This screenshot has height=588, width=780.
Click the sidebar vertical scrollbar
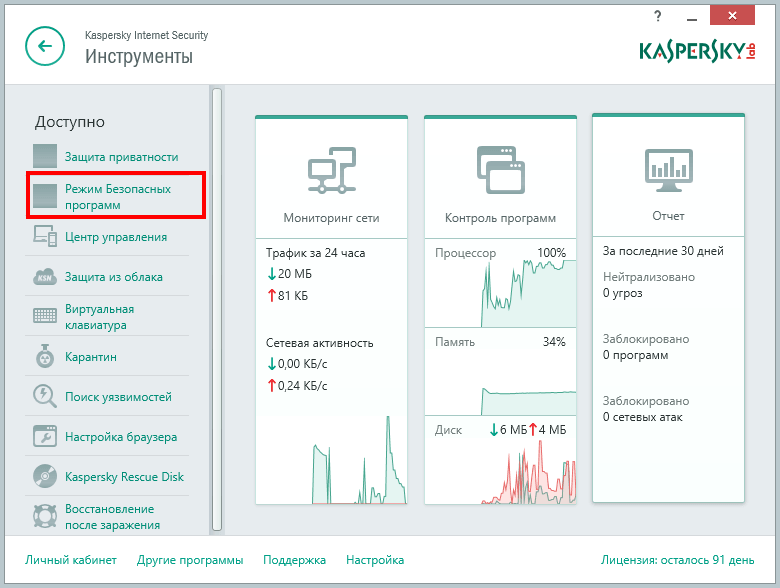click(216, 309)
